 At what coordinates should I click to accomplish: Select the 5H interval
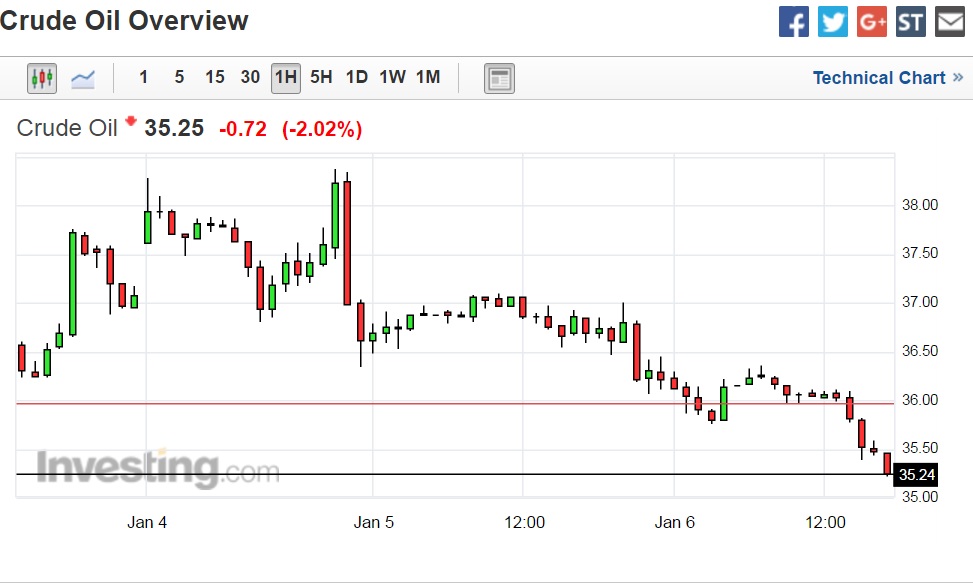tap(321, 77)
